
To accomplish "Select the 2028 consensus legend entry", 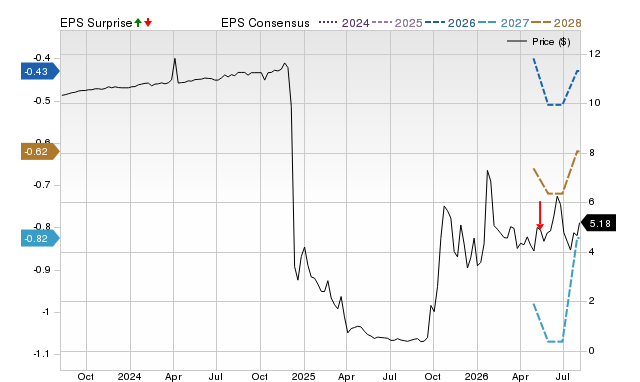I will point(556,23).
